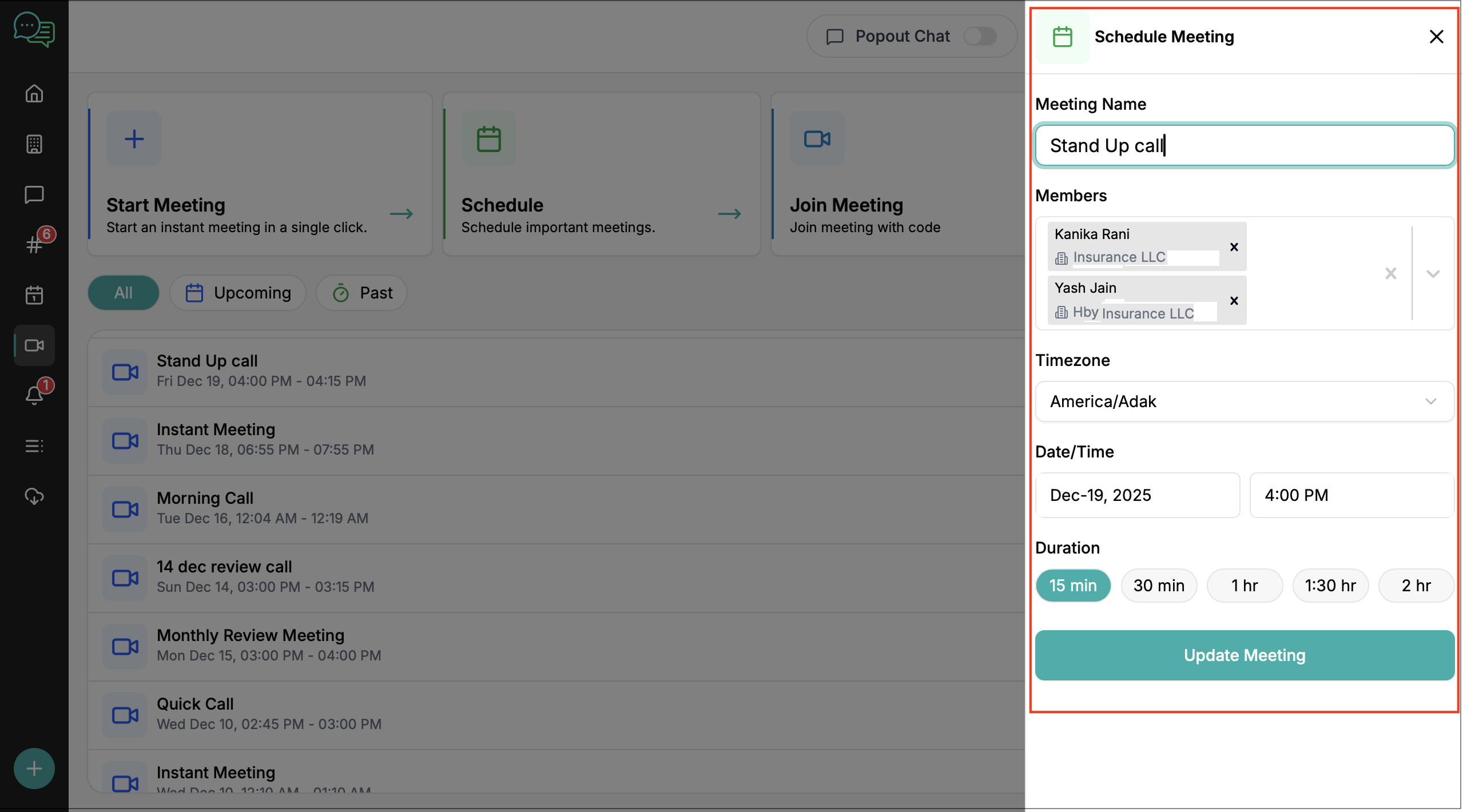This screenshot has width=1463, height=812.
Task: Open the Dec-19, 2025 date picker
Action: [x=1137, y=495]
